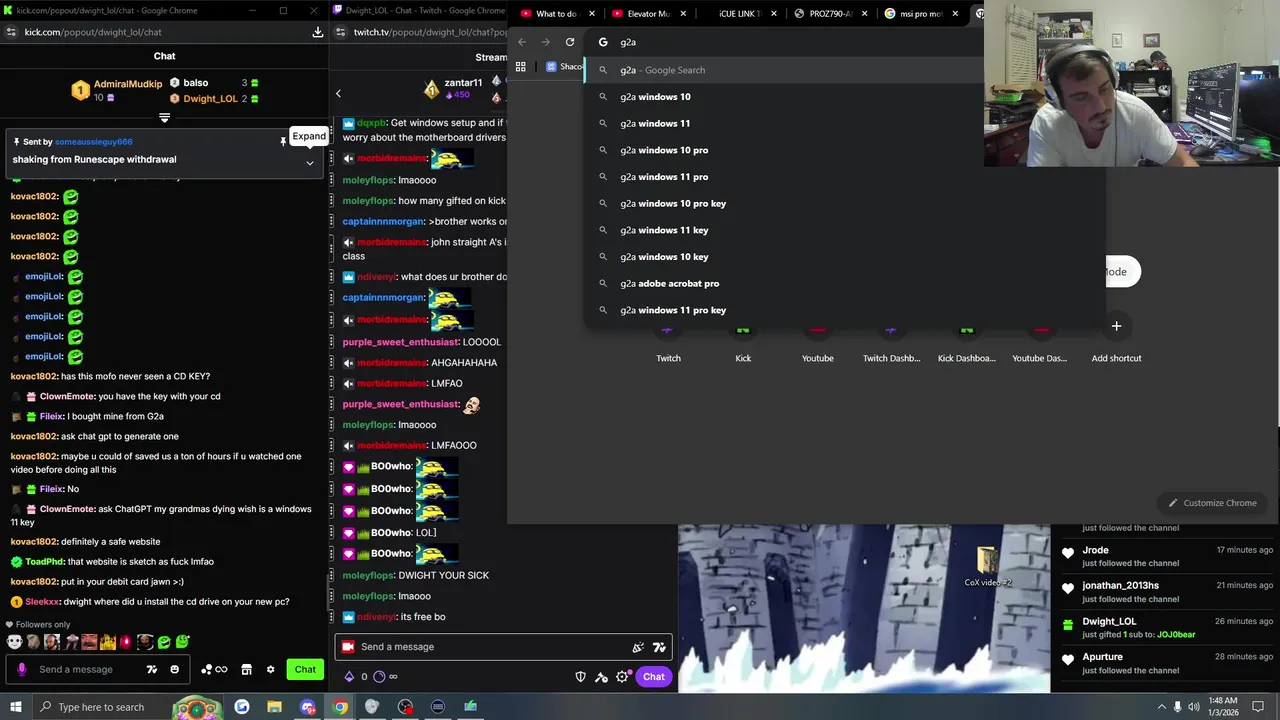Open site info icon in Kick address bar
The width and height of the screenshot is (1280, 720).
[x=11, y=32]
